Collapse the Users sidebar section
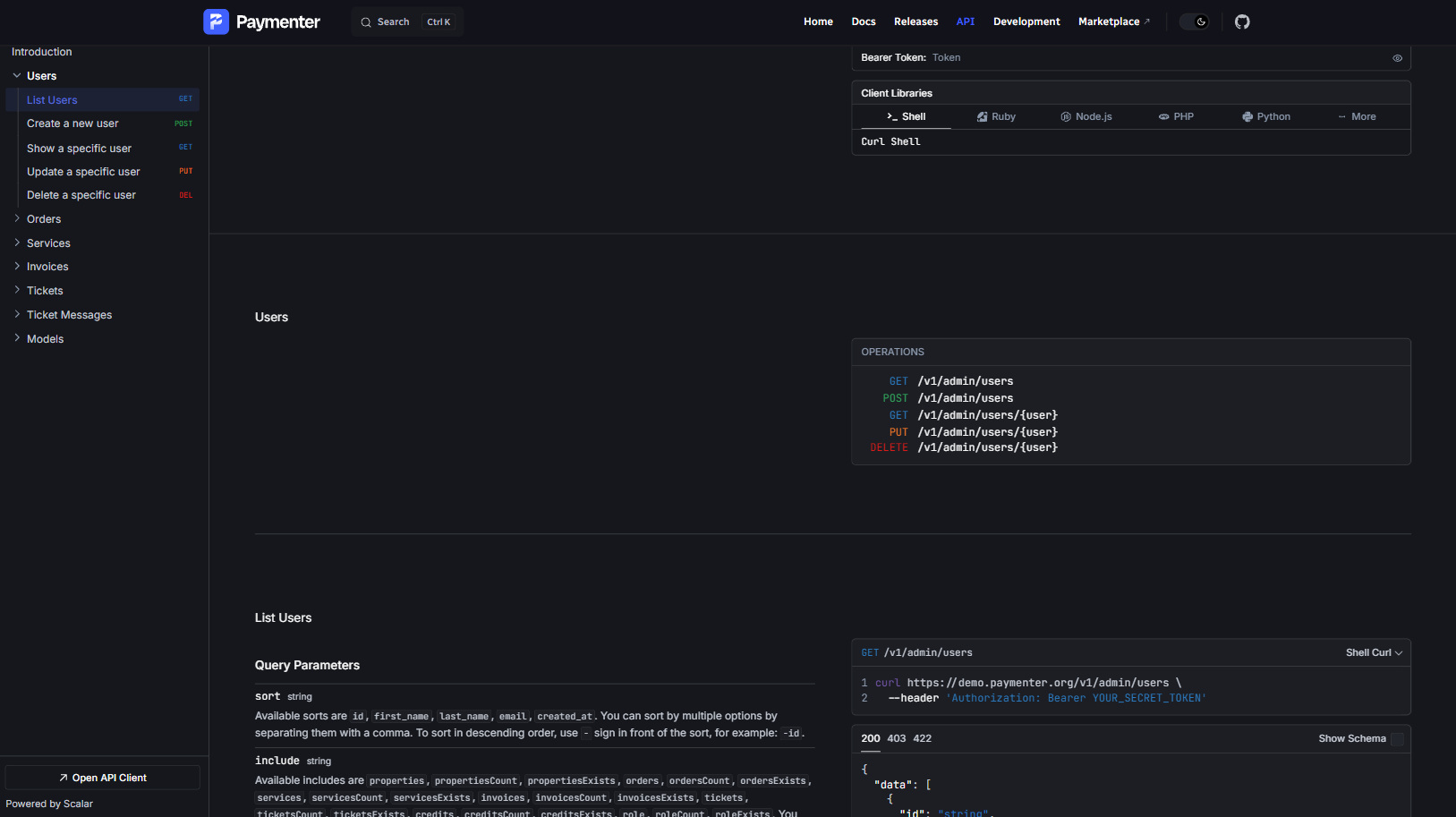Viewport: 1456px width, 817px height. (17, 76)
